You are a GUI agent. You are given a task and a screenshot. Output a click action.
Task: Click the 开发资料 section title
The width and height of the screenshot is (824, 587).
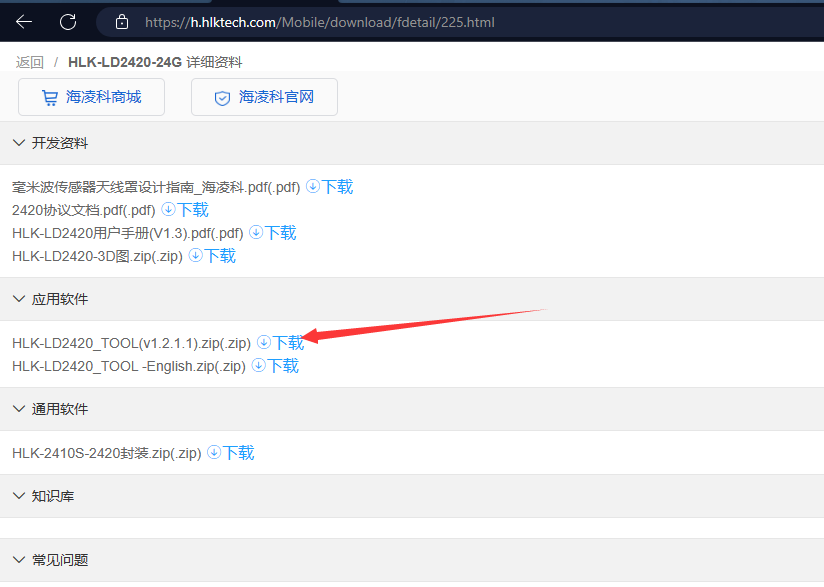pos(60,143)
